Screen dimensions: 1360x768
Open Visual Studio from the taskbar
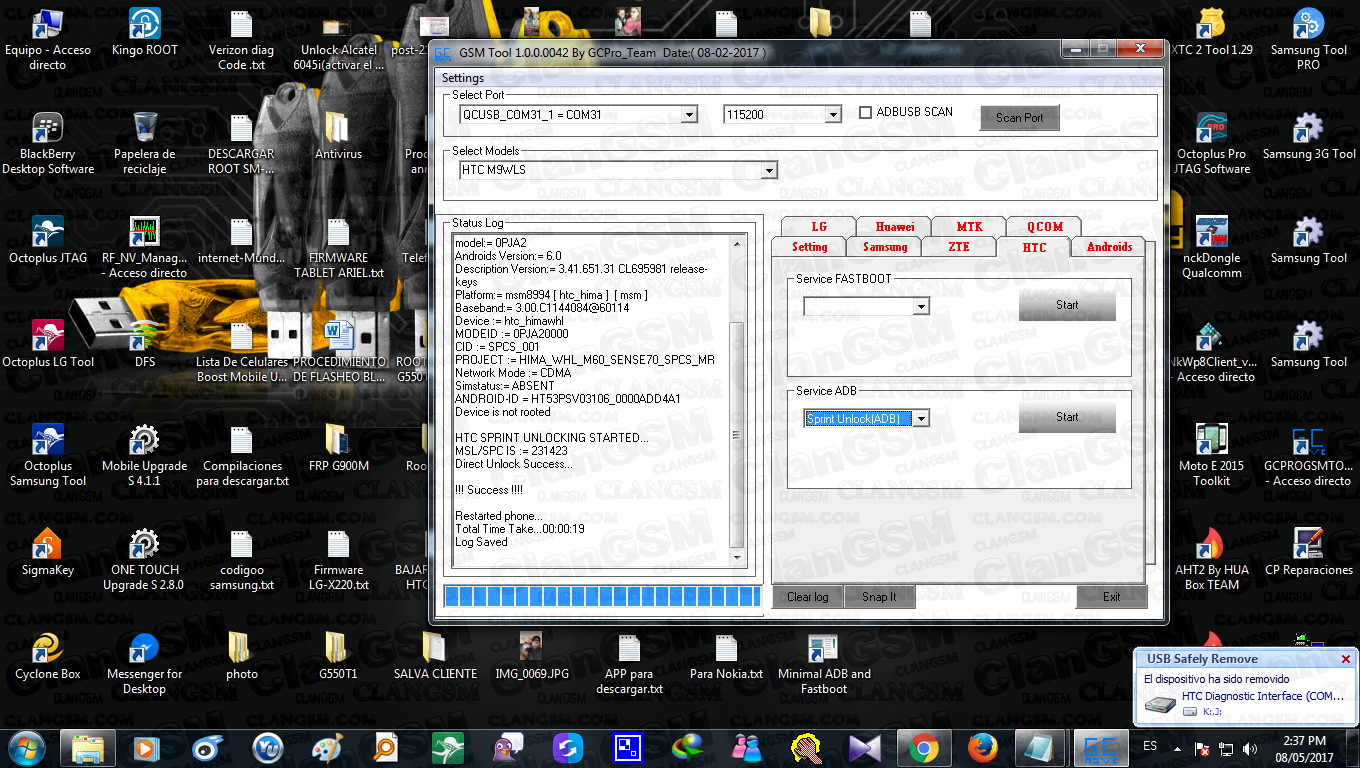863,748
